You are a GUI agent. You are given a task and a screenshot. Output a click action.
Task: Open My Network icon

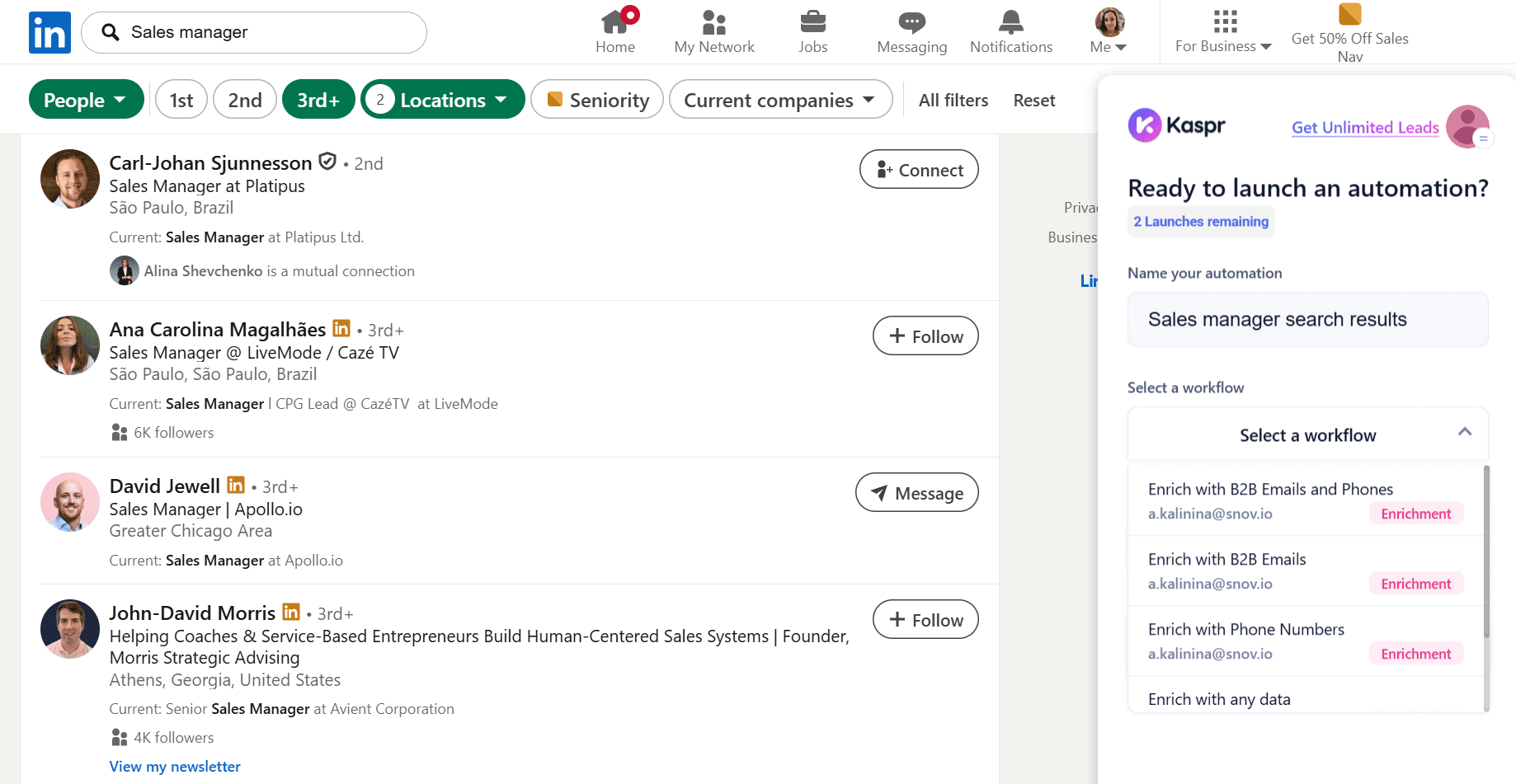(x=713, y=22)
